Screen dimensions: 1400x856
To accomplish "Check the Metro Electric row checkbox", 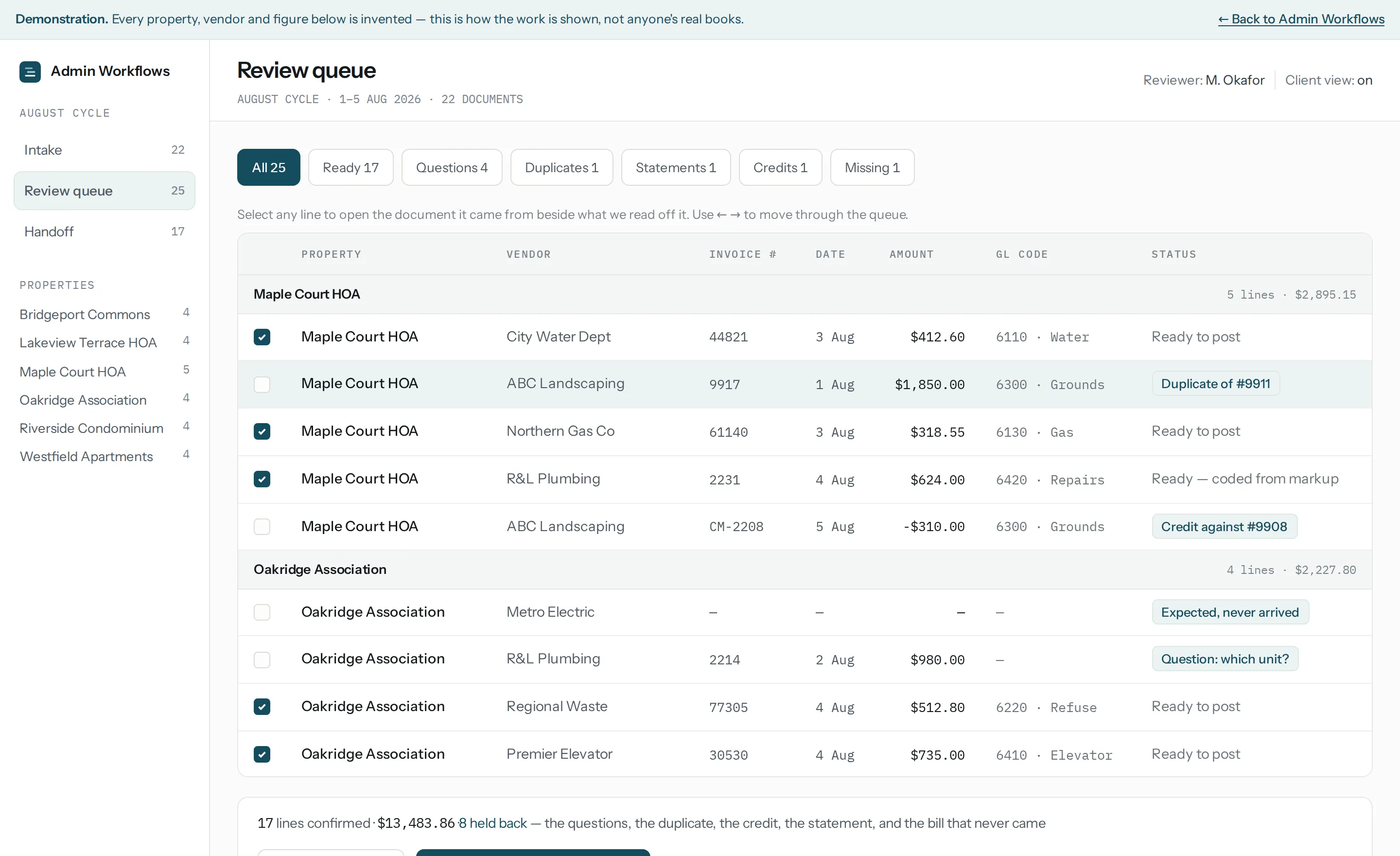I will pyautogui.click(x=262, y=613).
